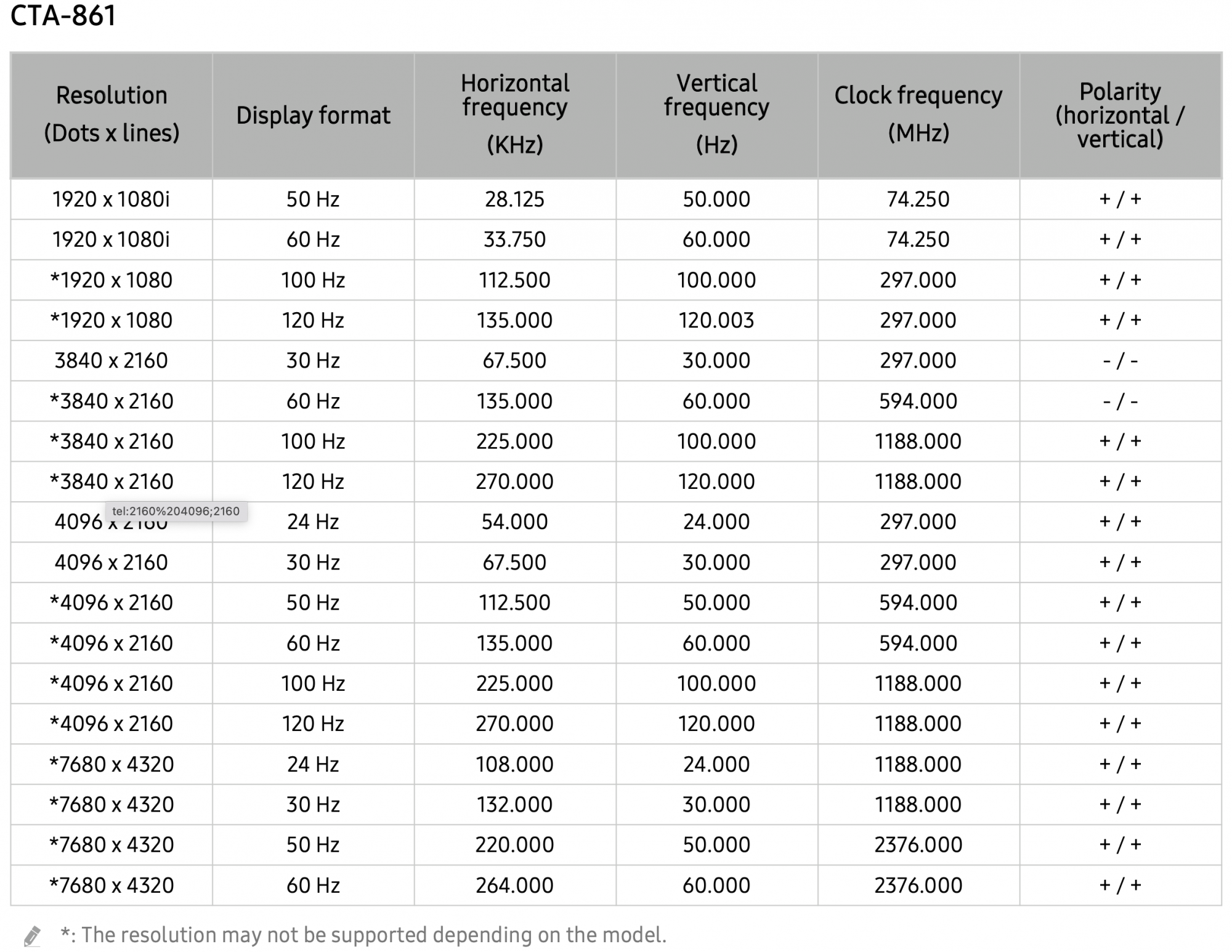The image size is (1232, 952).
Task: Select the Clock frequency (MHz) header
Action: 918,115
